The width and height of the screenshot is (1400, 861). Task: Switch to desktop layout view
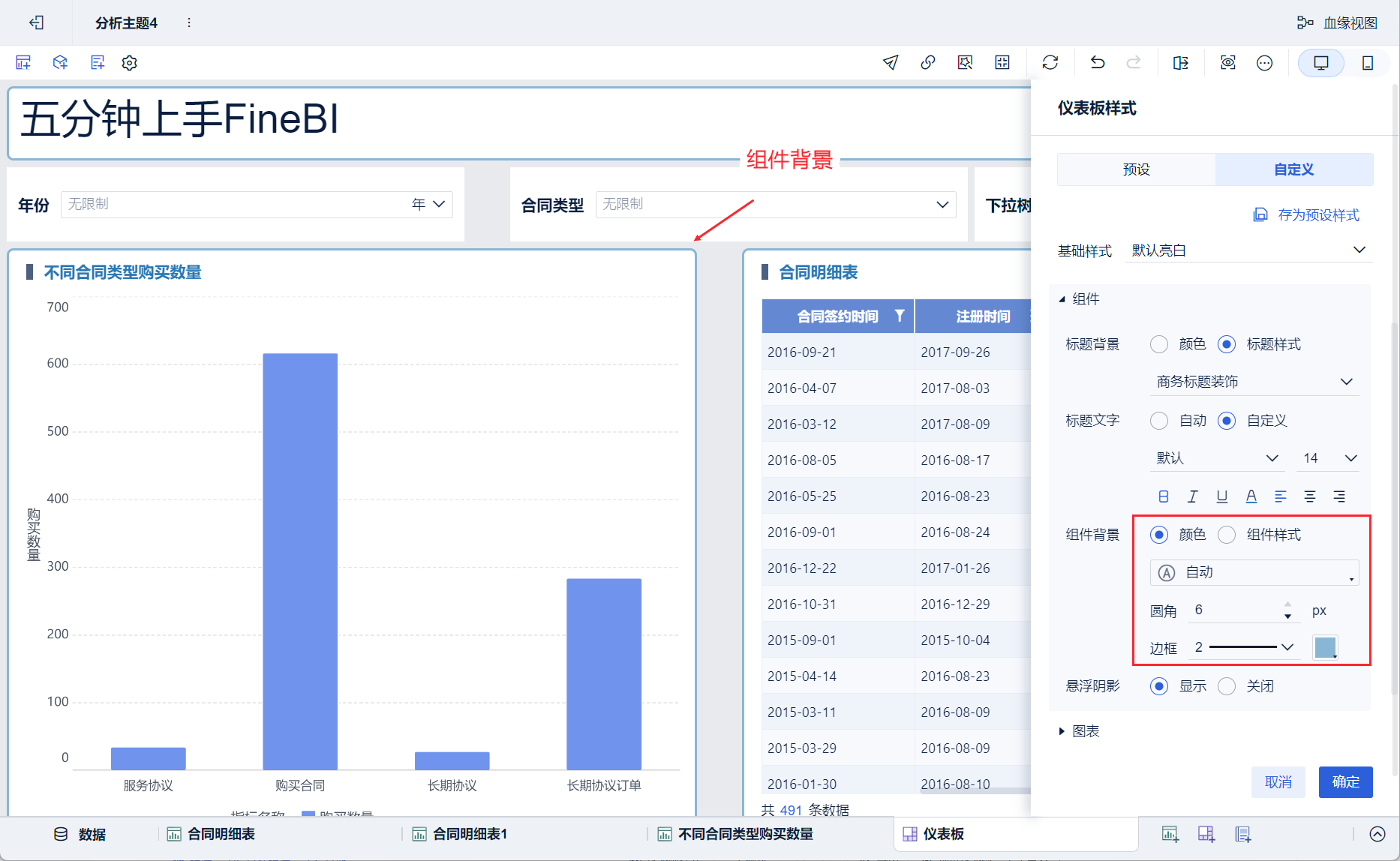pos(1321,62)
